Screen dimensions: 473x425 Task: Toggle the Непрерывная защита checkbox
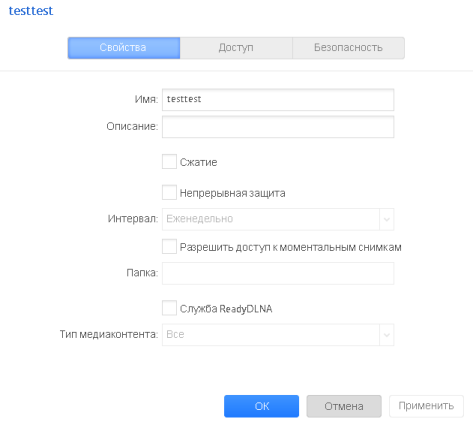(x=169, y=192)
